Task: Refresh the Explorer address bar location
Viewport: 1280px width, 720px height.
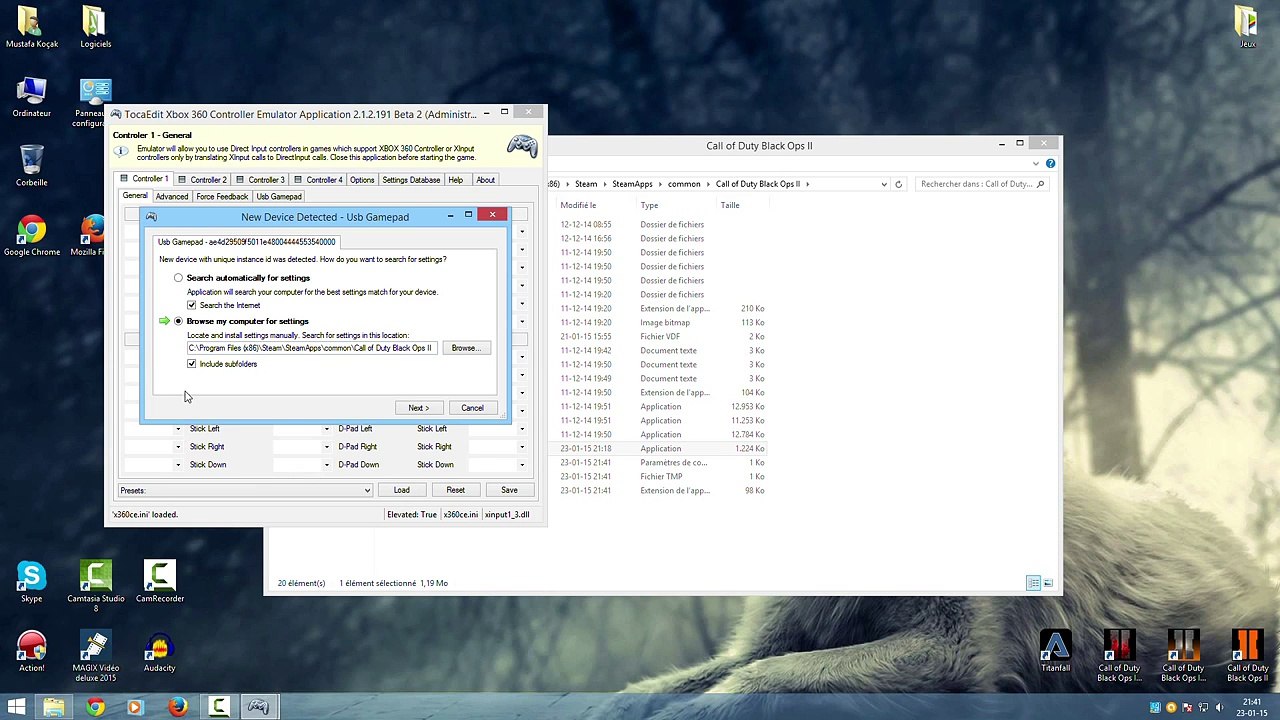Action: point(898,184)
